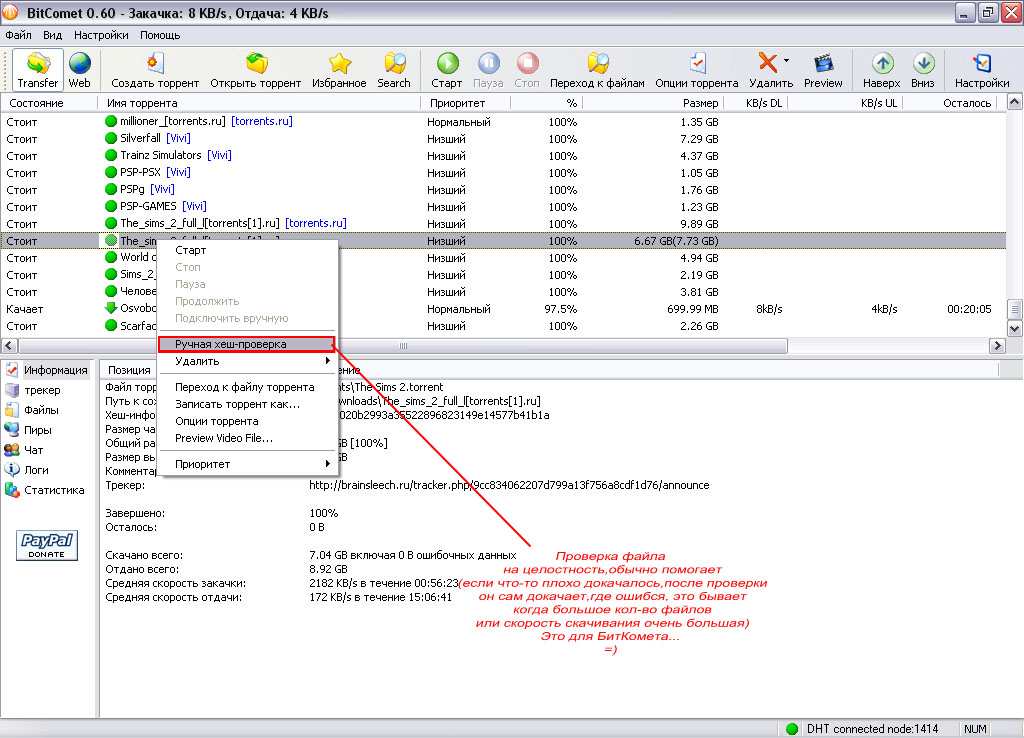Open the Вид menu
The width and height of the screenshot is (1024, 738).
pyautogui.click(x=52, y=35)
